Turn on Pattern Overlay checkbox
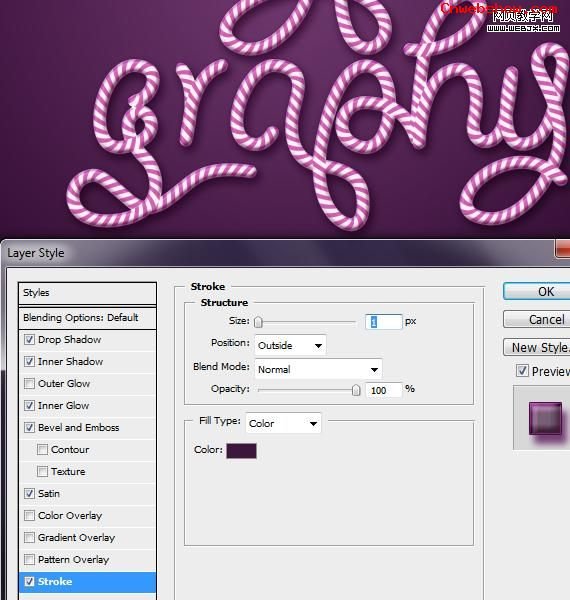570x600 pixels. (x=29, y=559)
